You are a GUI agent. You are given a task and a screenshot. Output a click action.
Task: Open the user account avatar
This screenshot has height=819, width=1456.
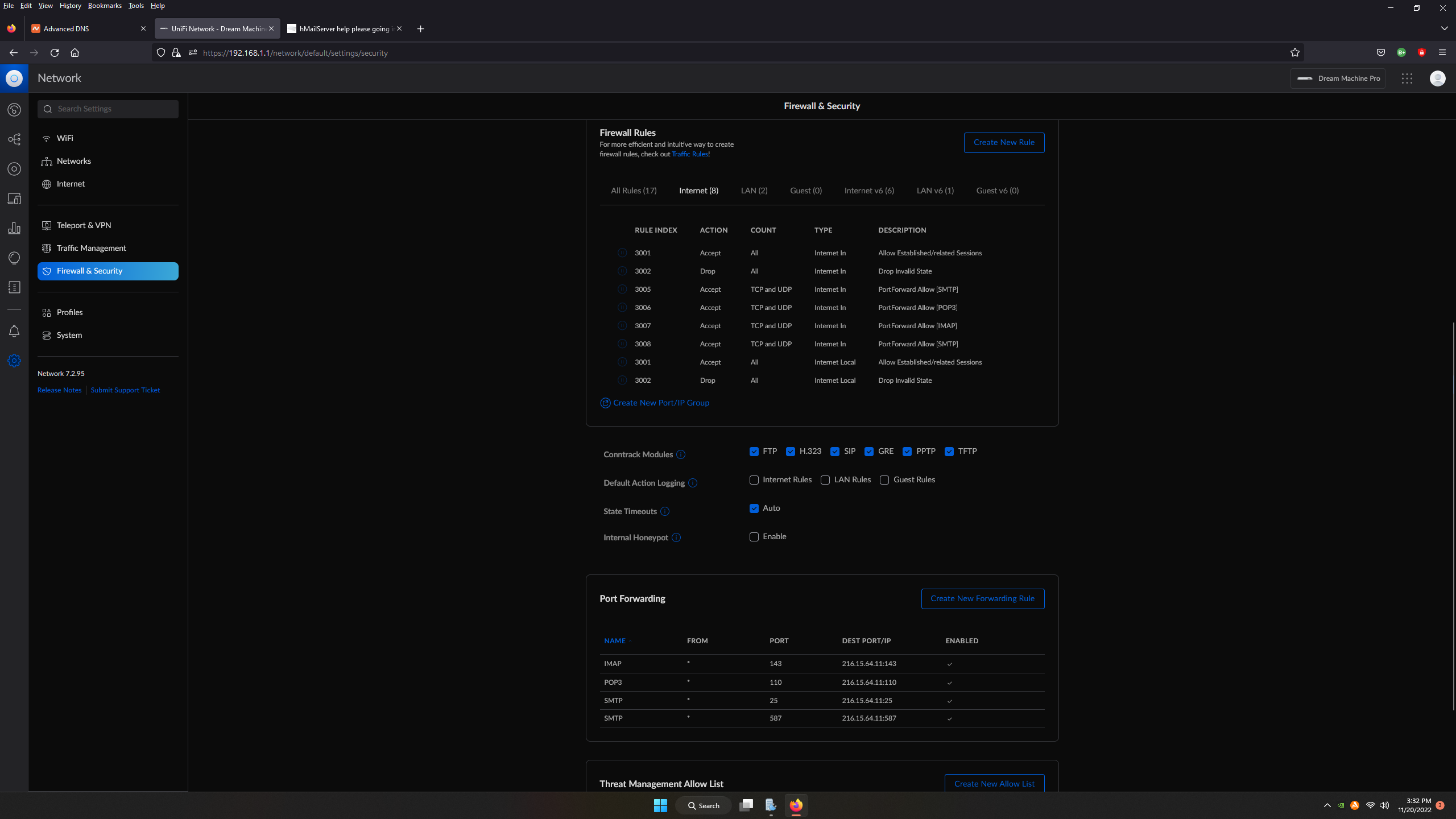click(1438, 78)
